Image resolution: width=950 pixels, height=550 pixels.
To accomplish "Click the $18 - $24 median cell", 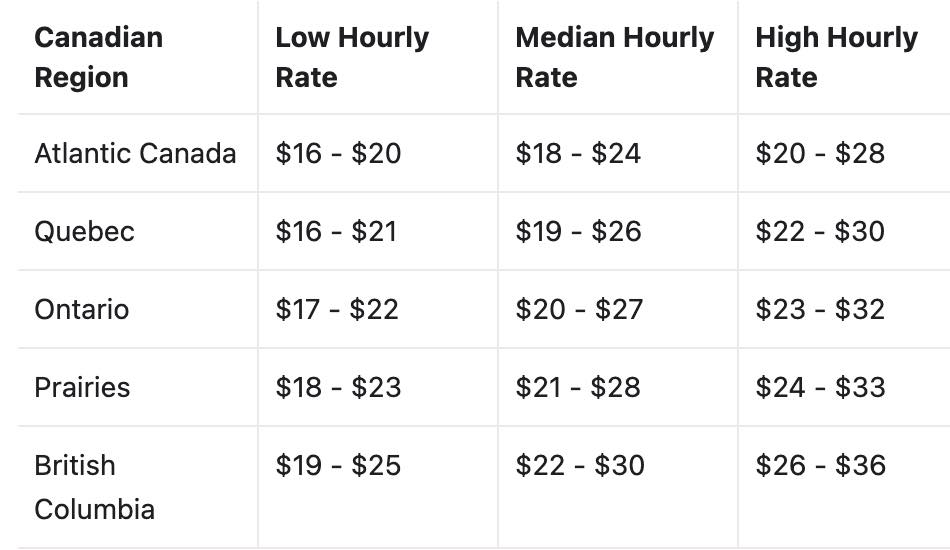I will pyautogui.click(x=578, y=154).
